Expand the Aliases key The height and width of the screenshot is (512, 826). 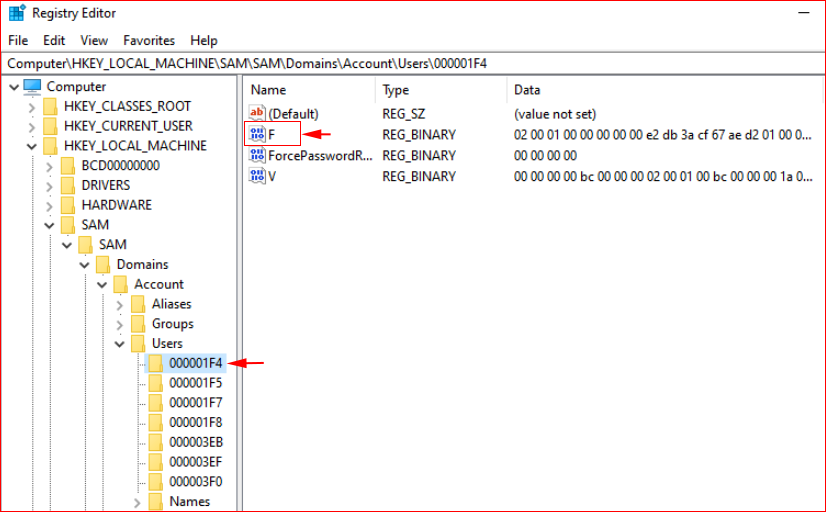pos(120,305)
